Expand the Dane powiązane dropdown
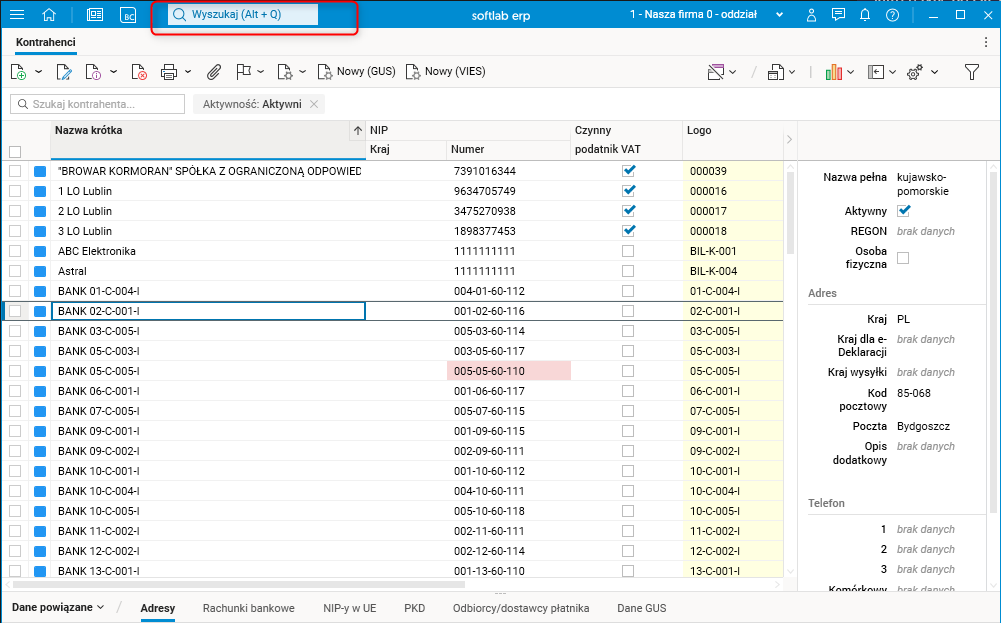The image size is (1001, 623). 58,607
